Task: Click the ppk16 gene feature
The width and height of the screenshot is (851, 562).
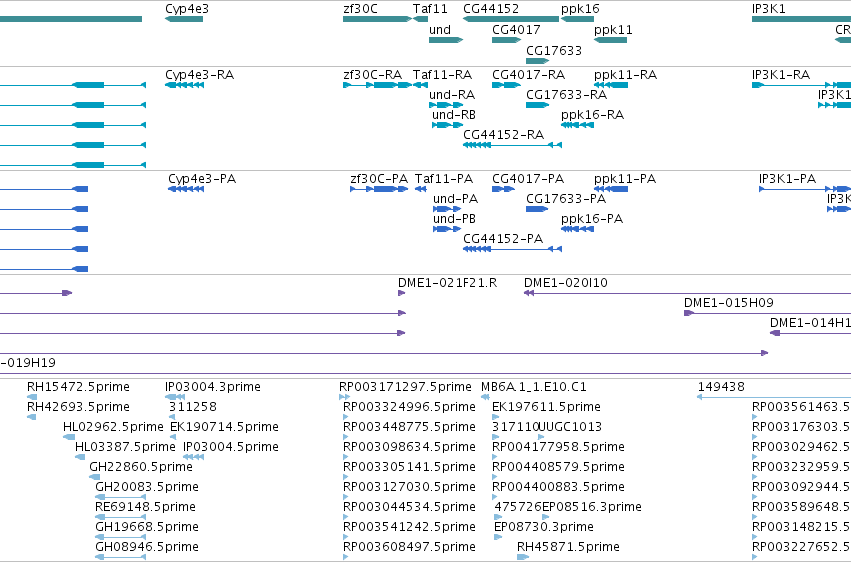Action: (x=577, y=19)
